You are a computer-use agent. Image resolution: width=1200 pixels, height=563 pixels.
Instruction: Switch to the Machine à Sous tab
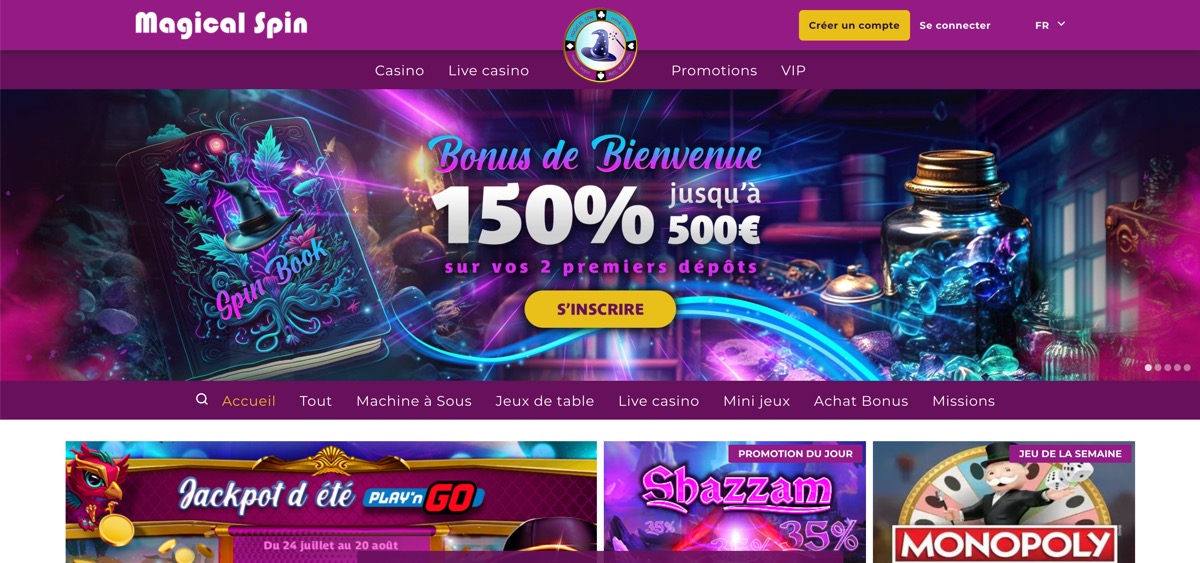click(414, 401)
